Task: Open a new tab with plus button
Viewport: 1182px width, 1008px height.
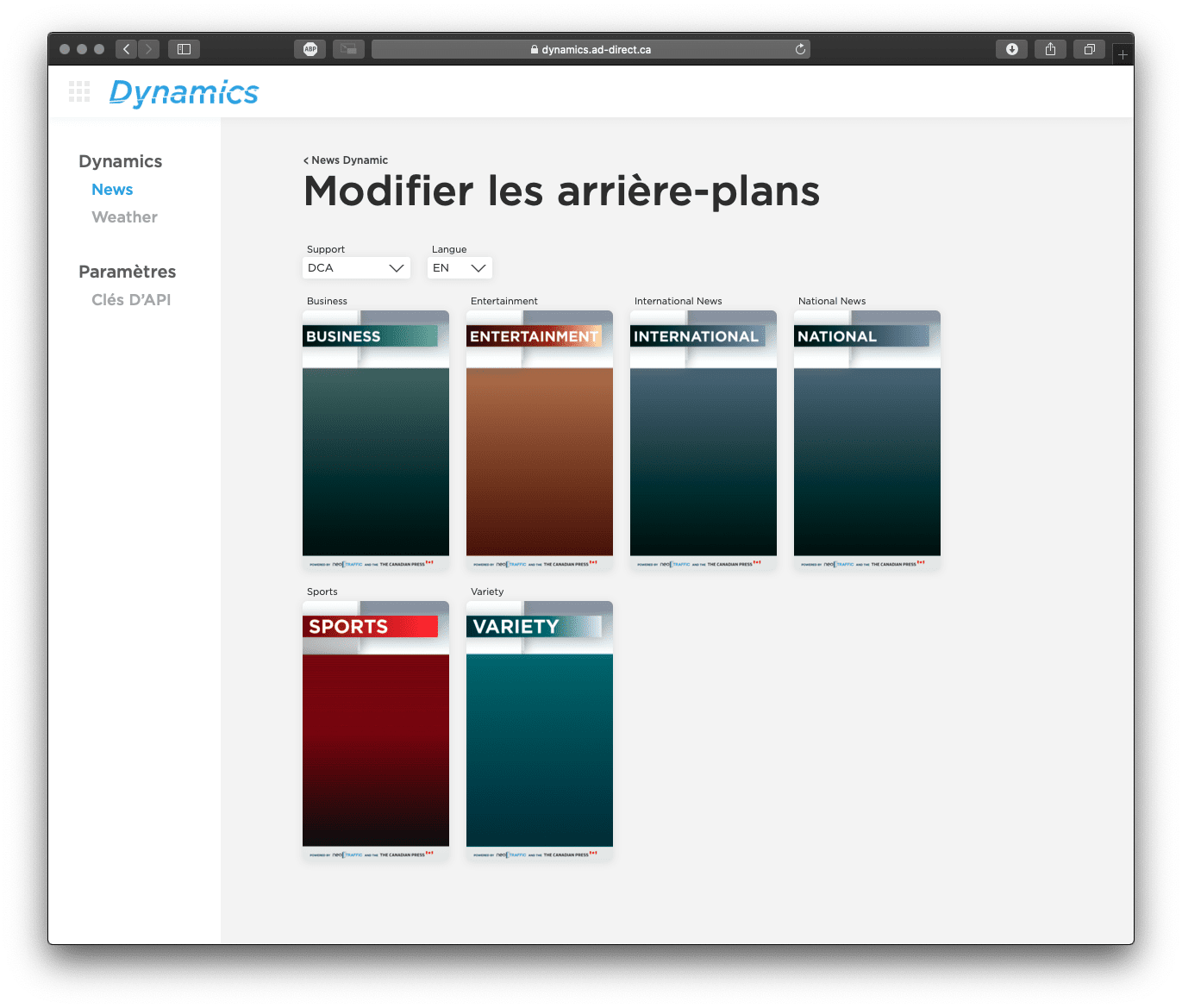Action: click(1123, 54)
